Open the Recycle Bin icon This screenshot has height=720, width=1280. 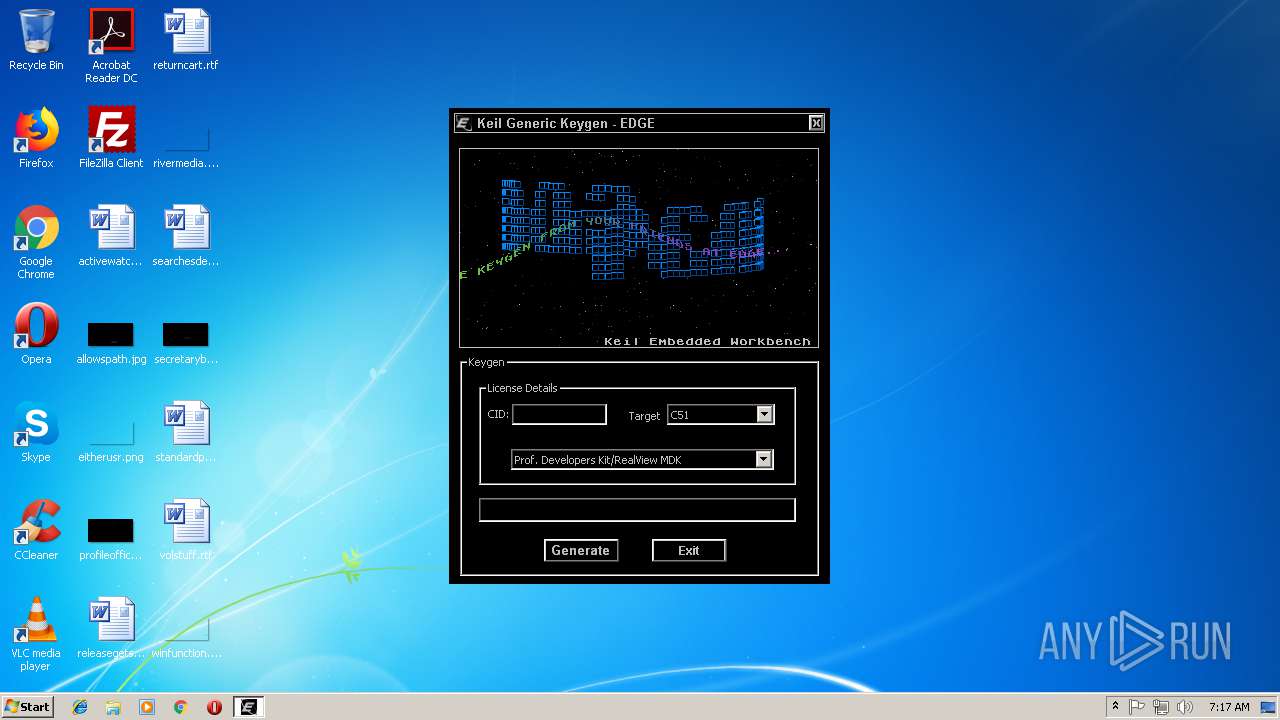[36, 40]
